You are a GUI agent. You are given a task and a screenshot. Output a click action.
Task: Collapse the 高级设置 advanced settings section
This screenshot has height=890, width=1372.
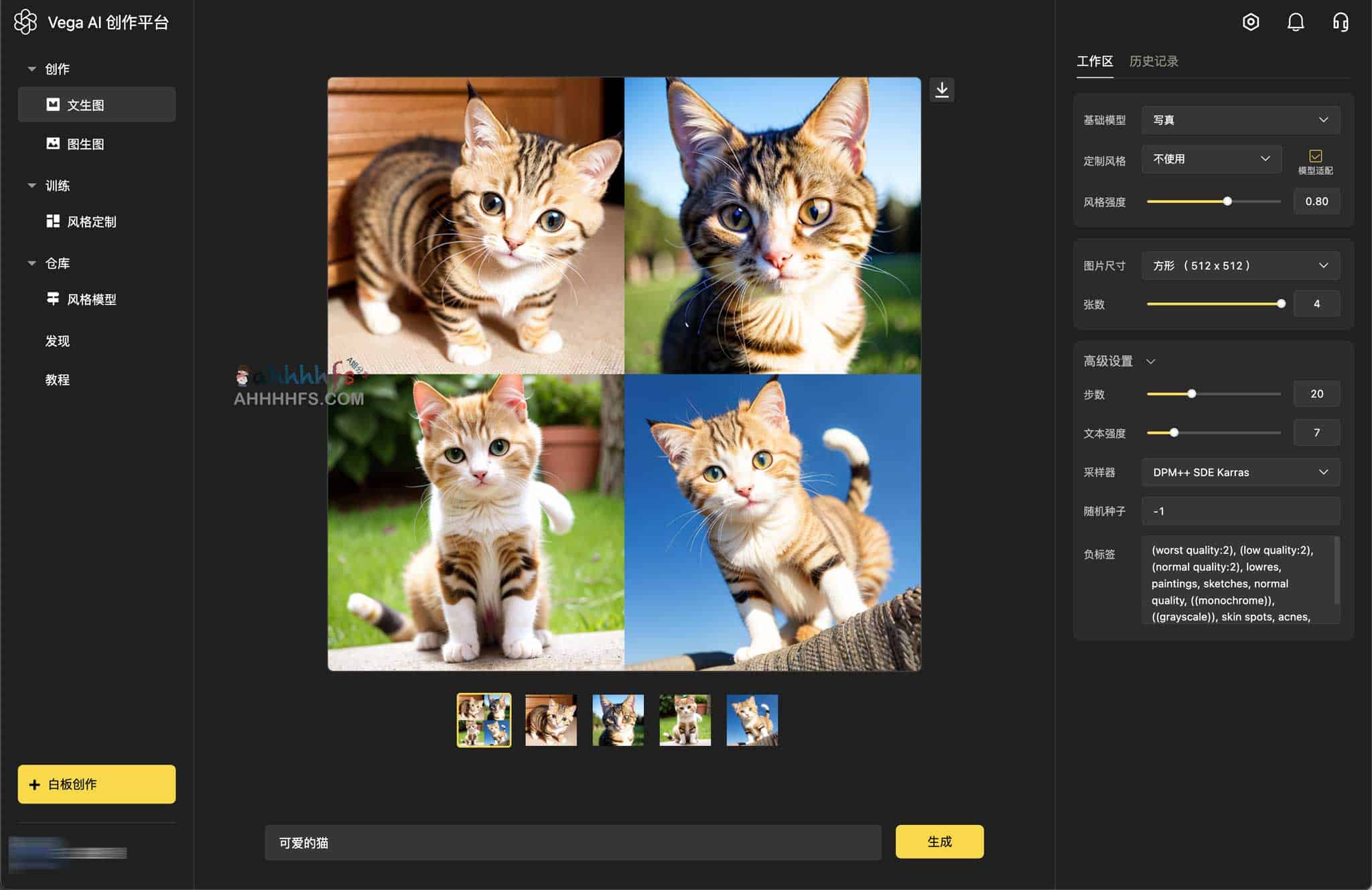pyautogui.click(x=1150, y=362)
